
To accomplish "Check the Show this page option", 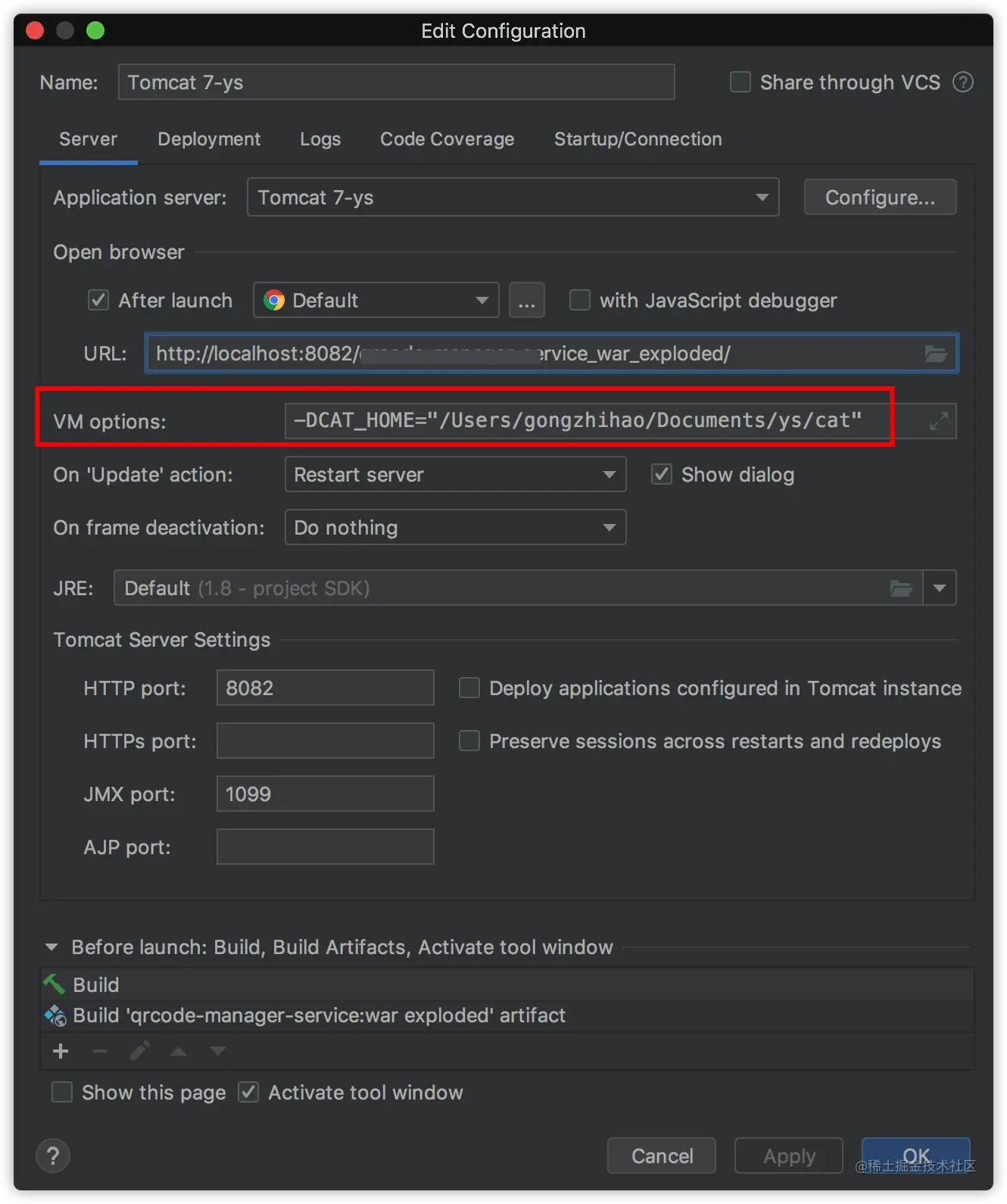I will 62,1092.
